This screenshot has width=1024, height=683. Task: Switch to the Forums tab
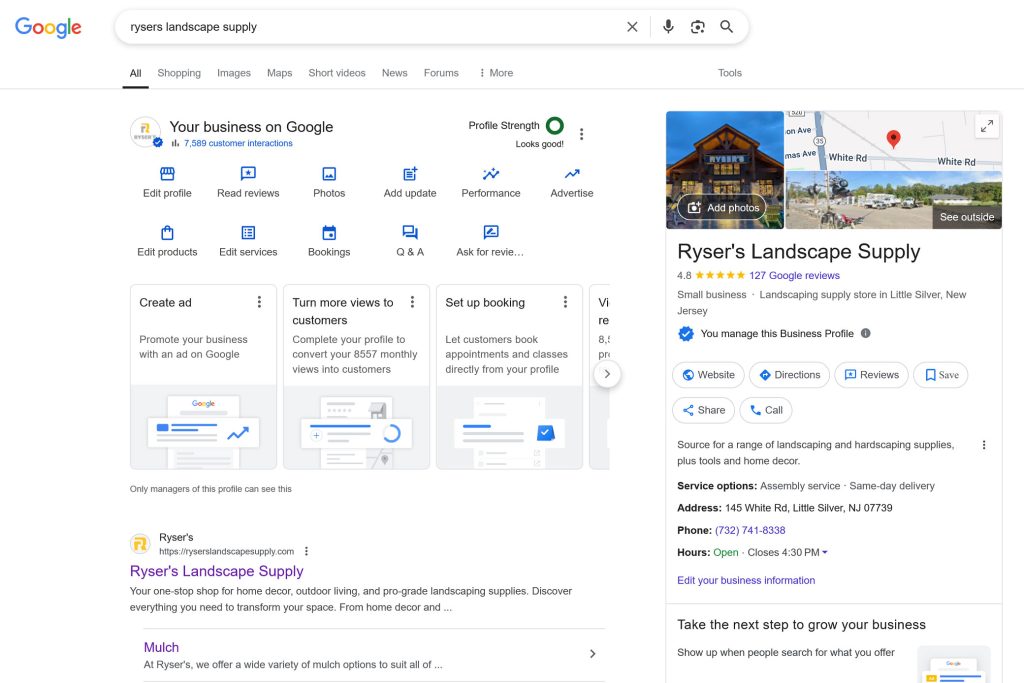441,73
